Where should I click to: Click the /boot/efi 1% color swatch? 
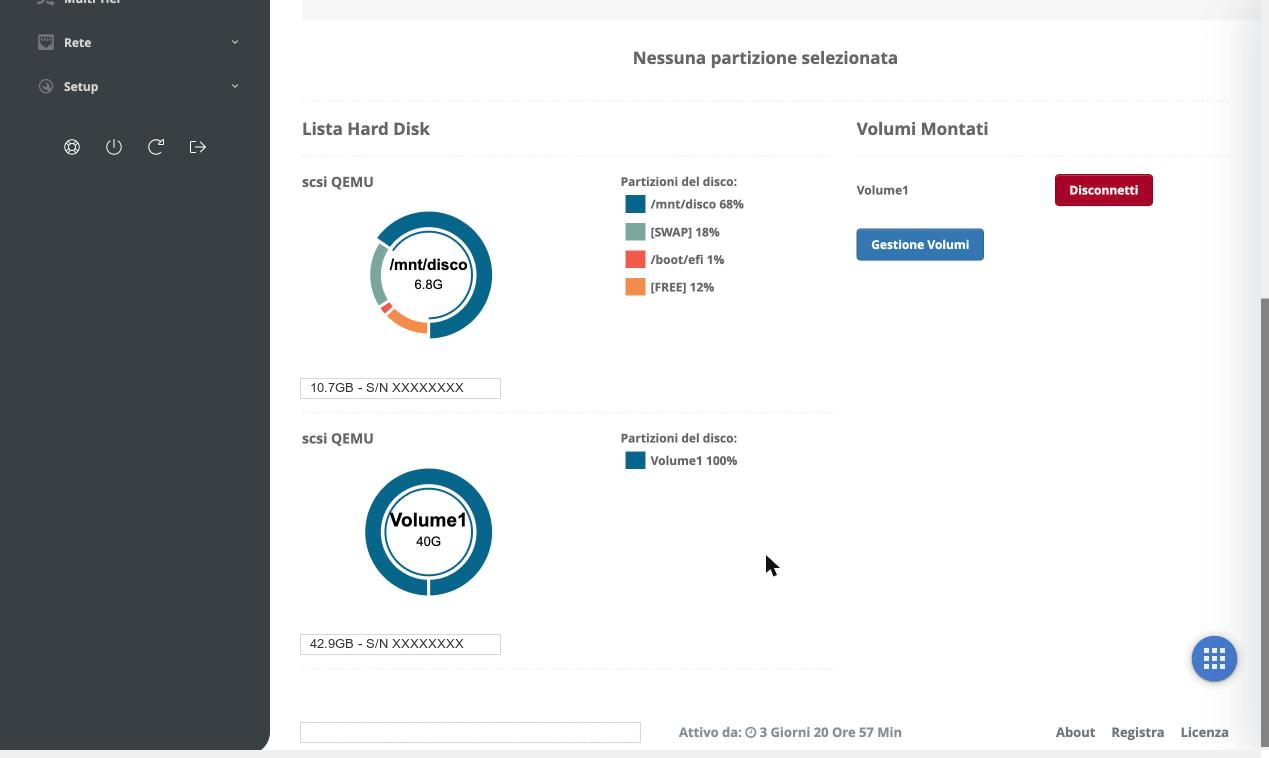point(635,259)
